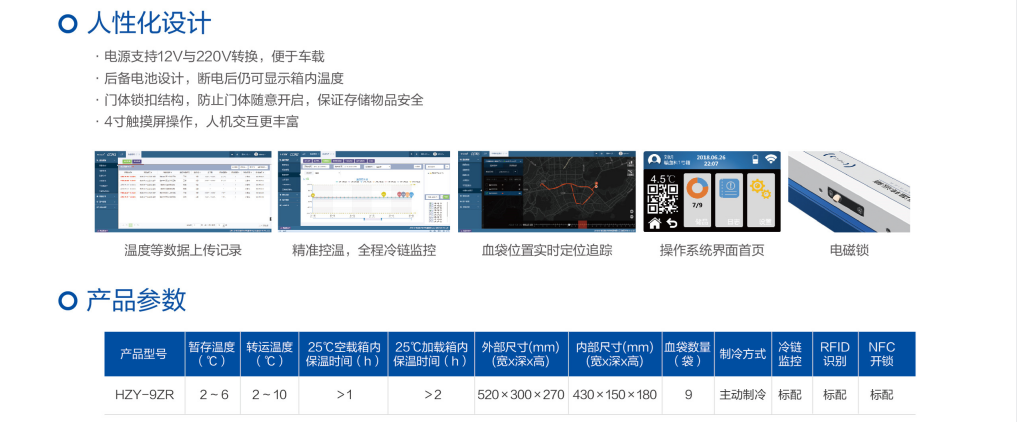1017x422 pixels.
Task: Click the 25℃空载箱内保温时间 header
Action: tap(344, 354)
